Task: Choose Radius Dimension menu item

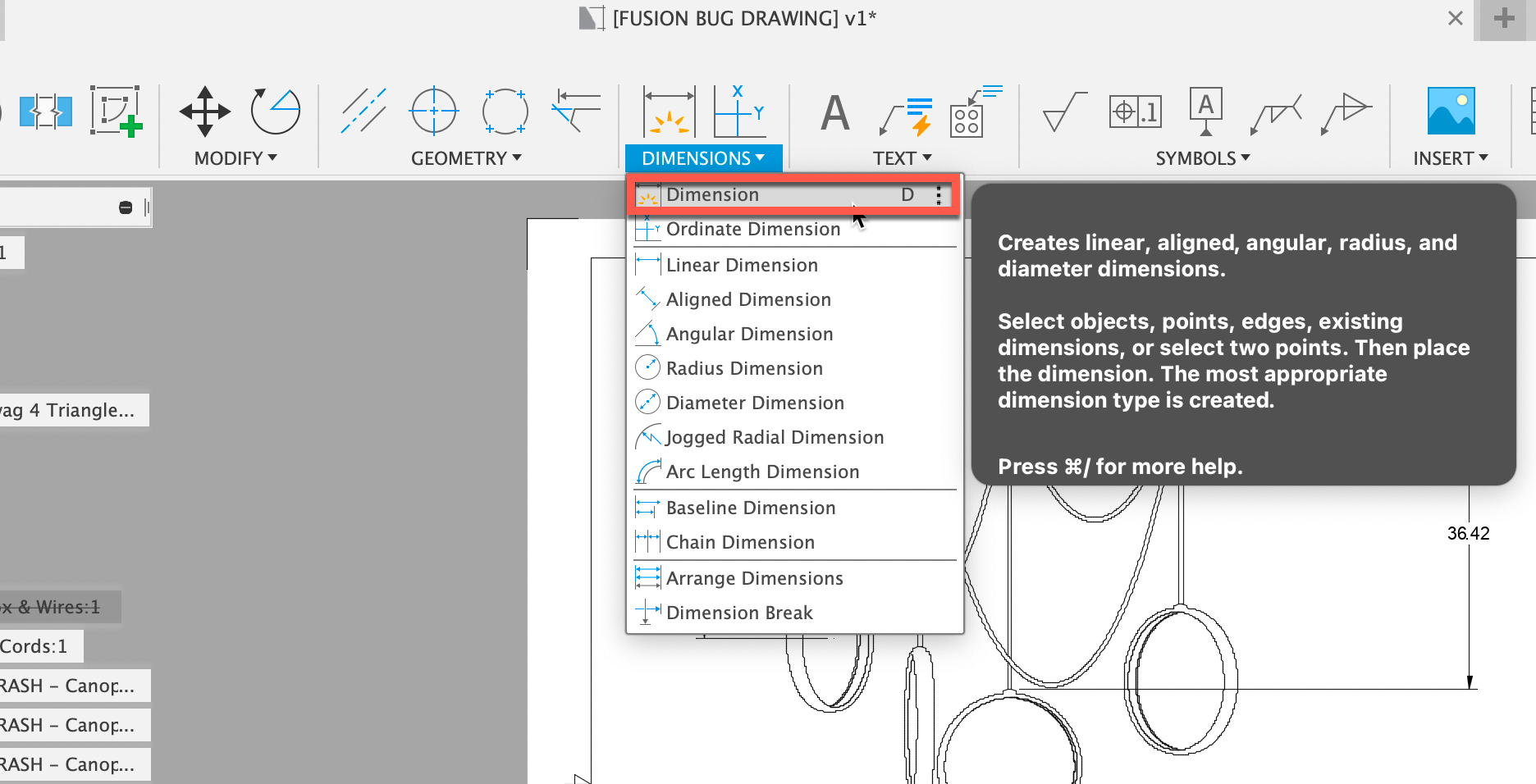Action: (x=795, y=368)
